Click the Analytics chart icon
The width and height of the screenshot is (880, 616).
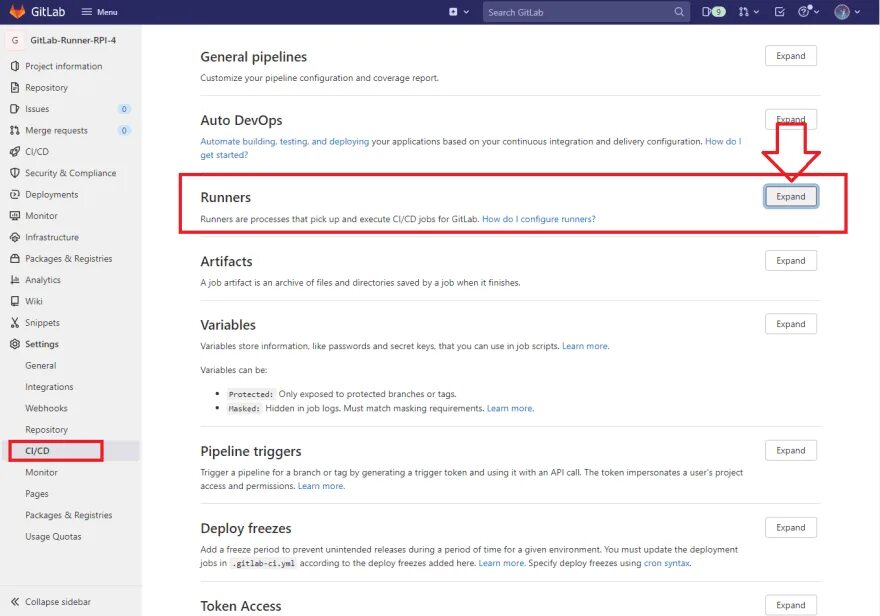[x=15, y=280]
